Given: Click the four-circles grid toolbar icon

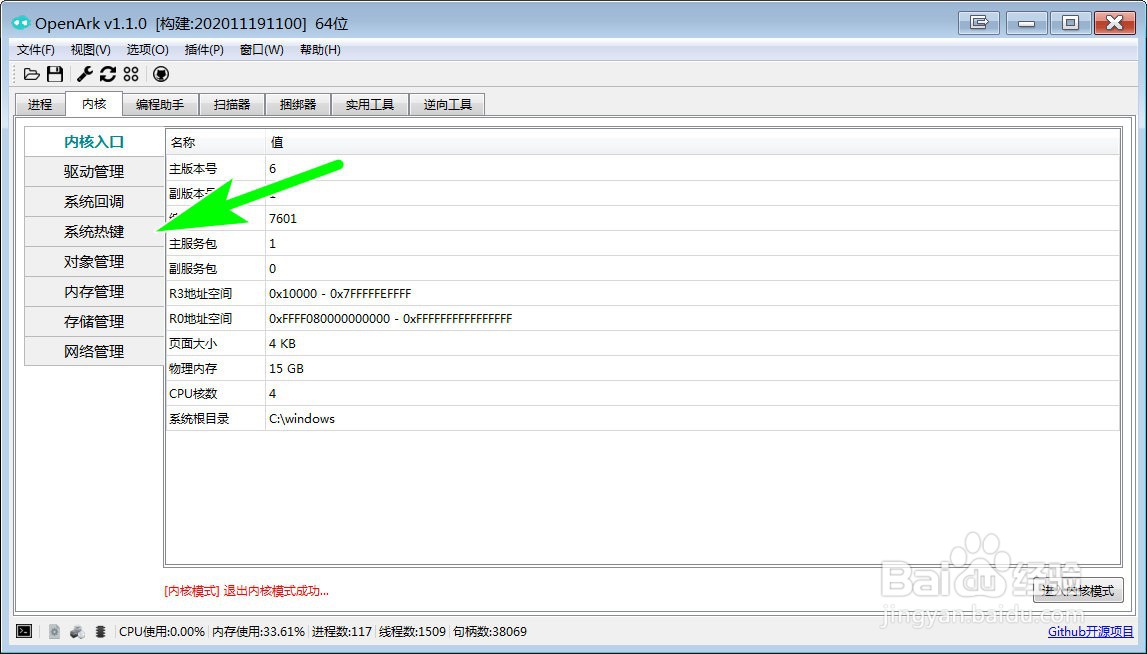Looking at the screenshot, I should point(131,74).
